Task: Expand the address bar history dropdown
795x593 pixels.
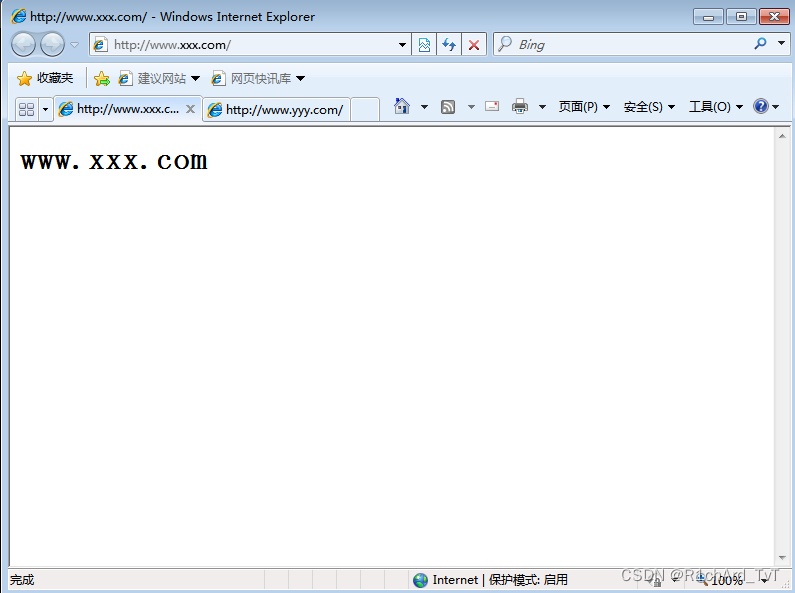Action: (403, 45)
